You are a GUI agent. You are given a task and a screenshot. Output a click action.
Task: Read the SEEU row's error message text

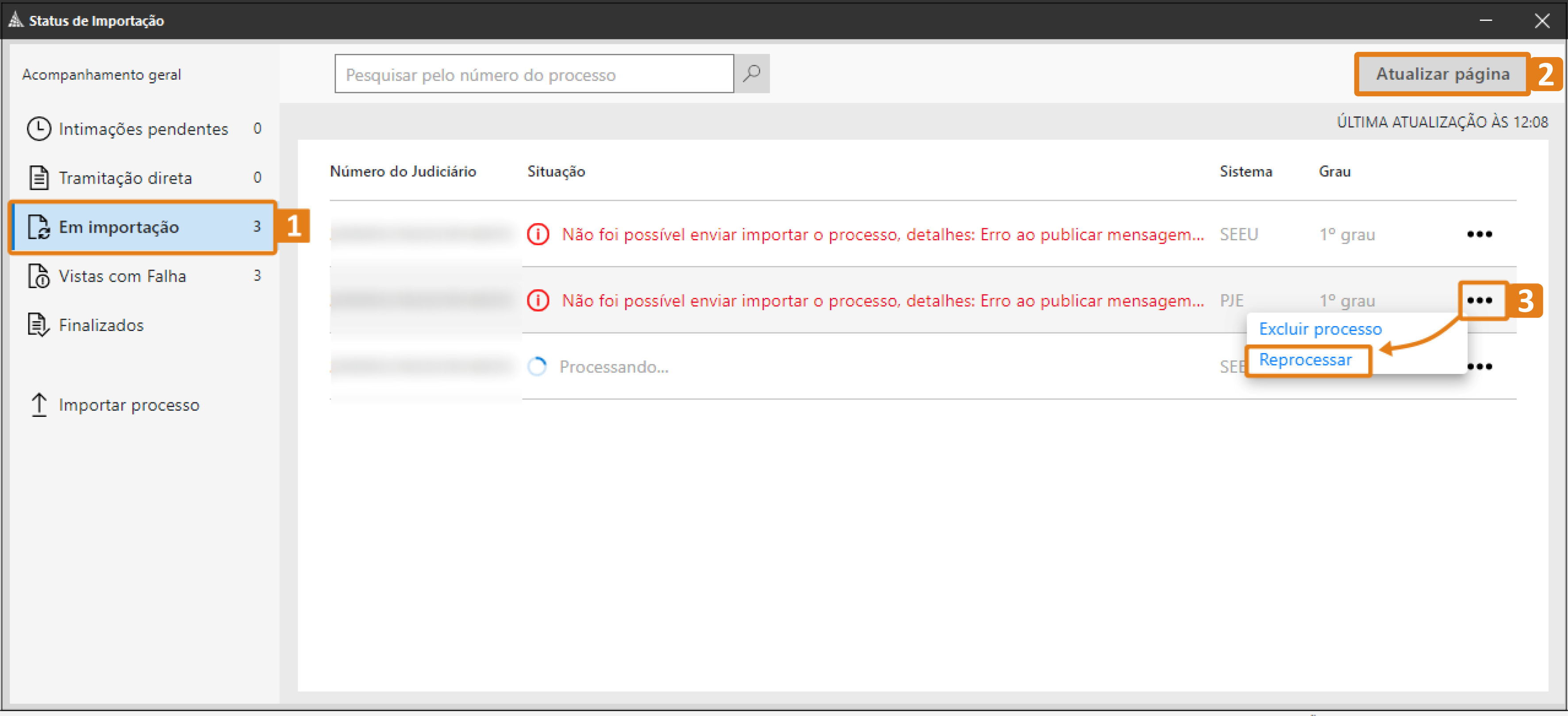(x=882, y=235)
